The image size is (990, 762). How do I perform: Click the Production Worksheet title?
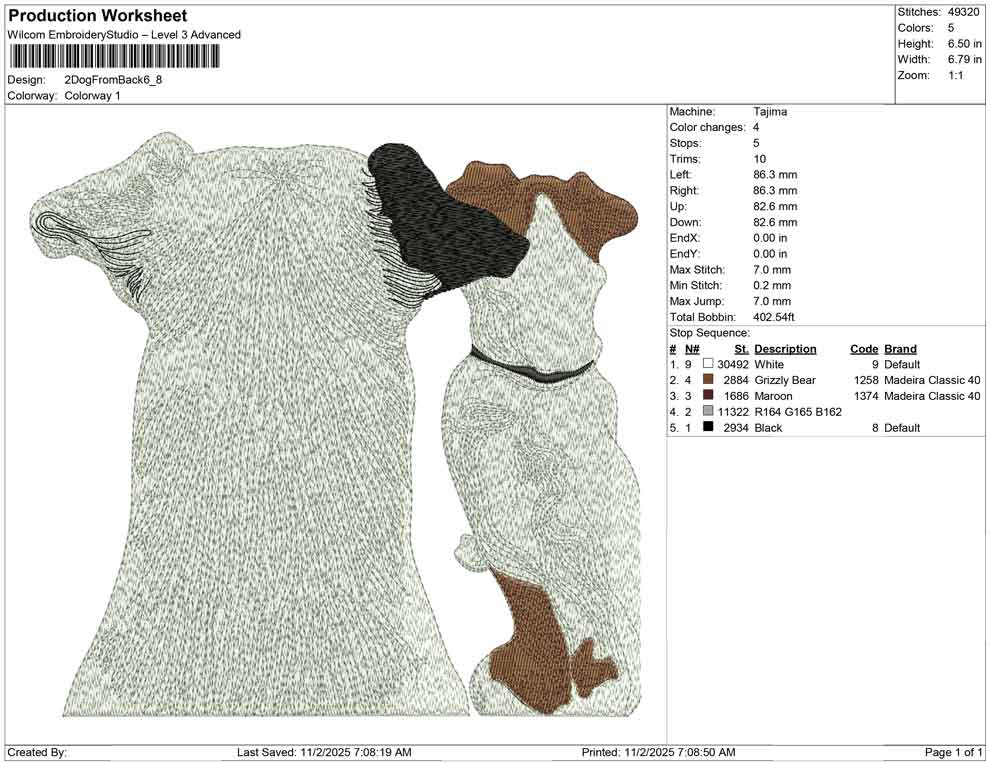pos(97,16)
